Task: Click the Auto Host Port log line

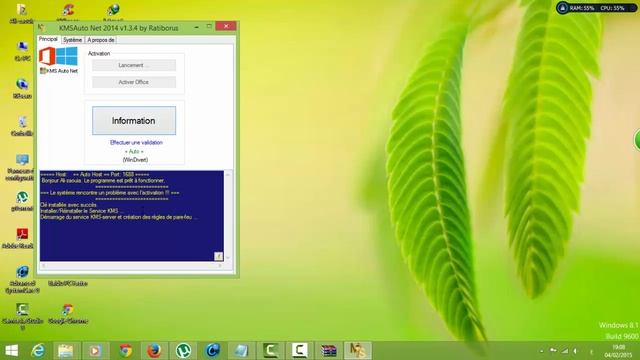Action: coord(95,174)
